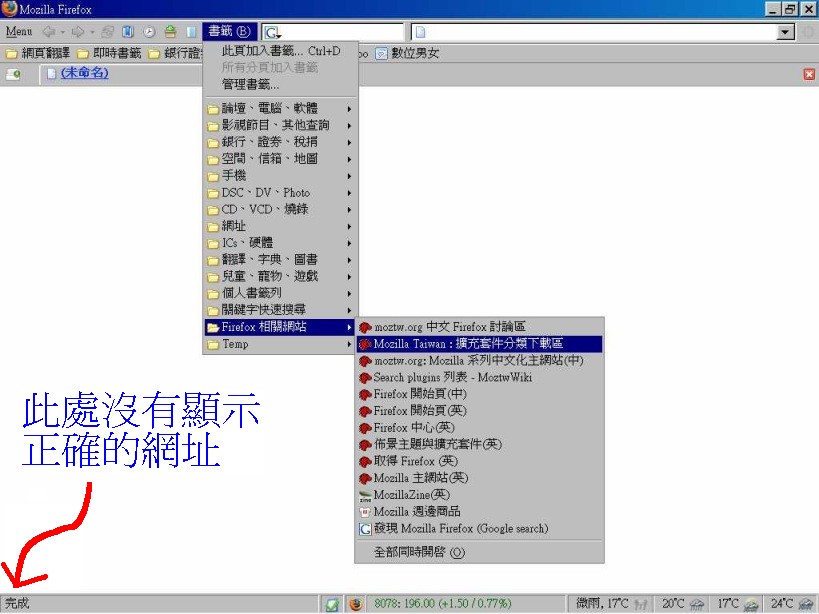This screenshot has width=819, height=614.
Task: Open Firefox 中心(英) bookmark
Action: (479, 427)
